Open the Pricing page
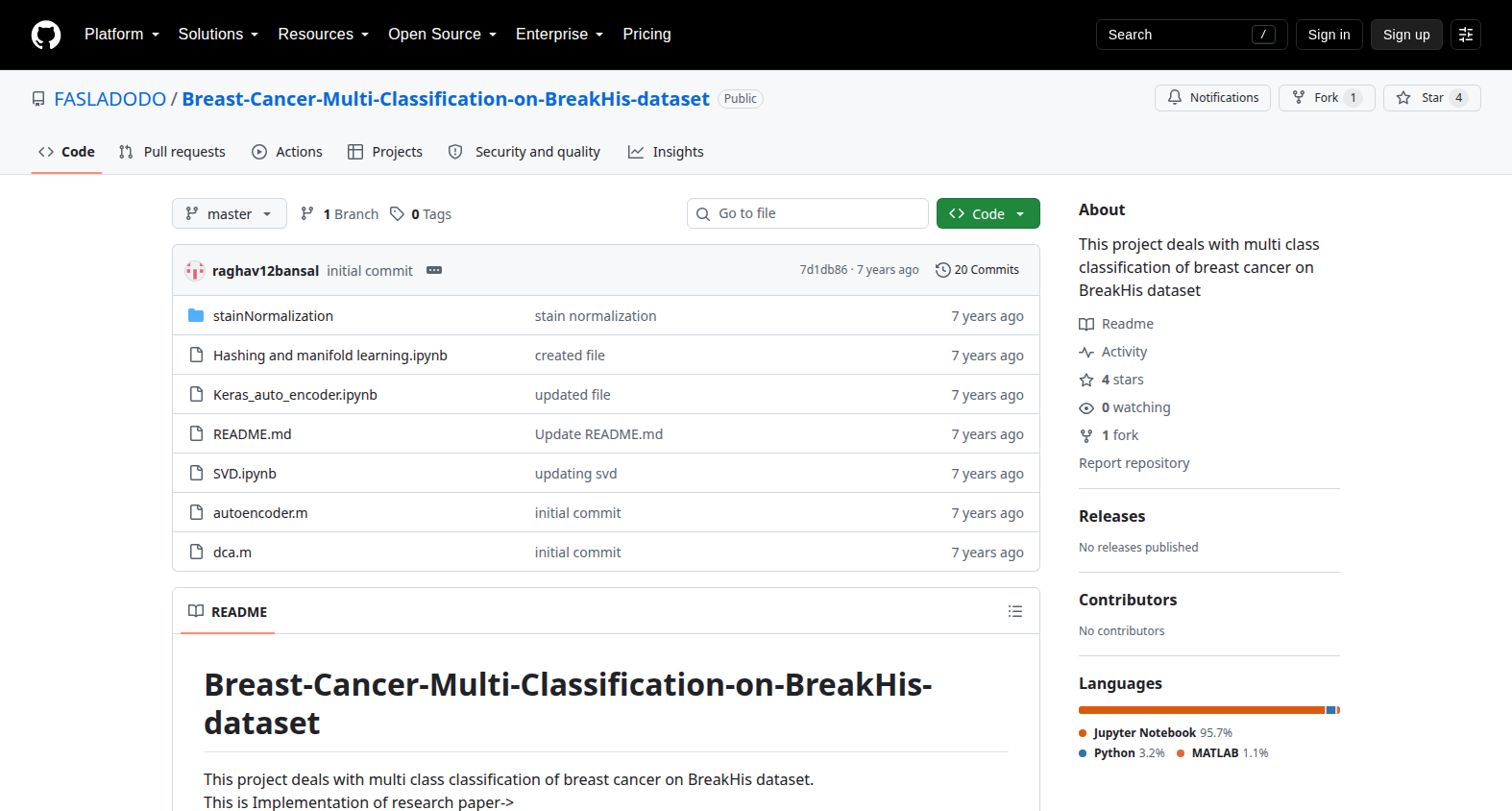Viewport: 1512px width, 811px height. pos(646,35)
